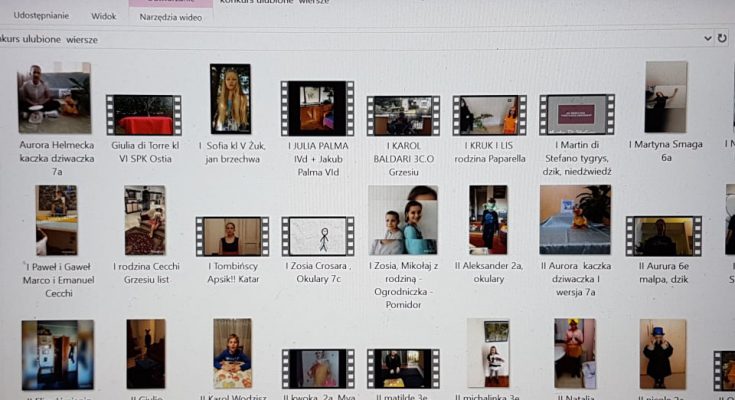Click file name 'I rodzina Cecchi Grzesiu list'
Screen dimensions: 735x400
click(146, 273)
